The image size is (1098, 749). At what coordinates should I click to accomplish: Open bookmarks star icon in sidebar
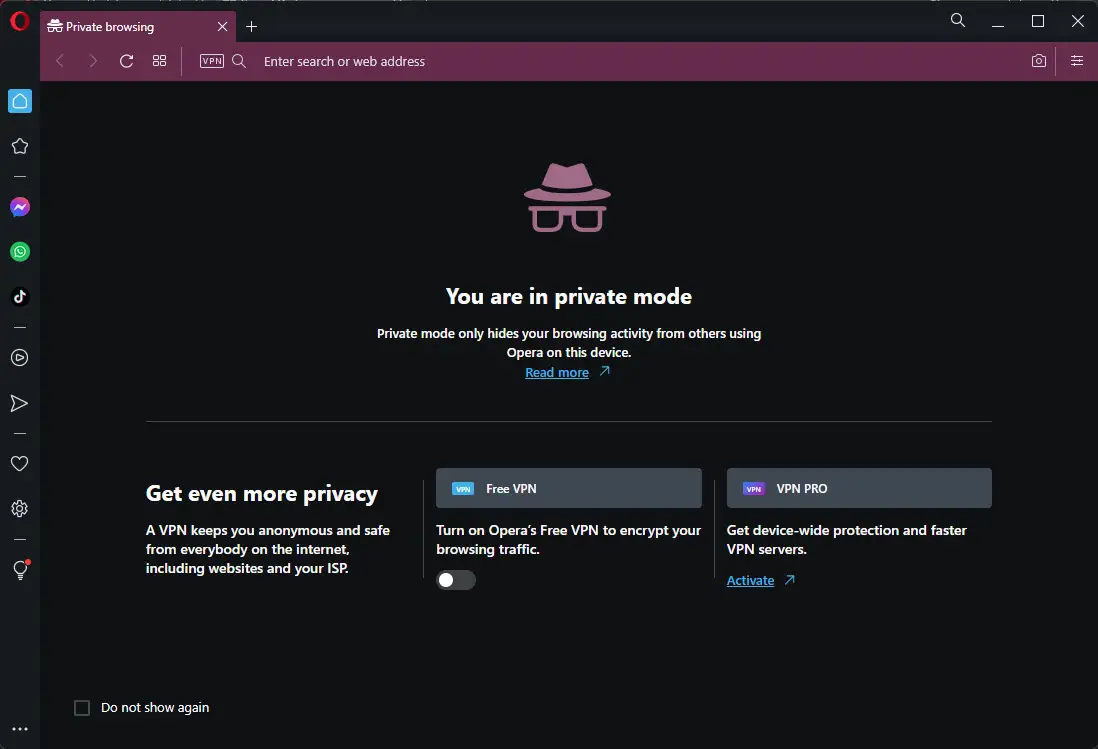point(20,146)
